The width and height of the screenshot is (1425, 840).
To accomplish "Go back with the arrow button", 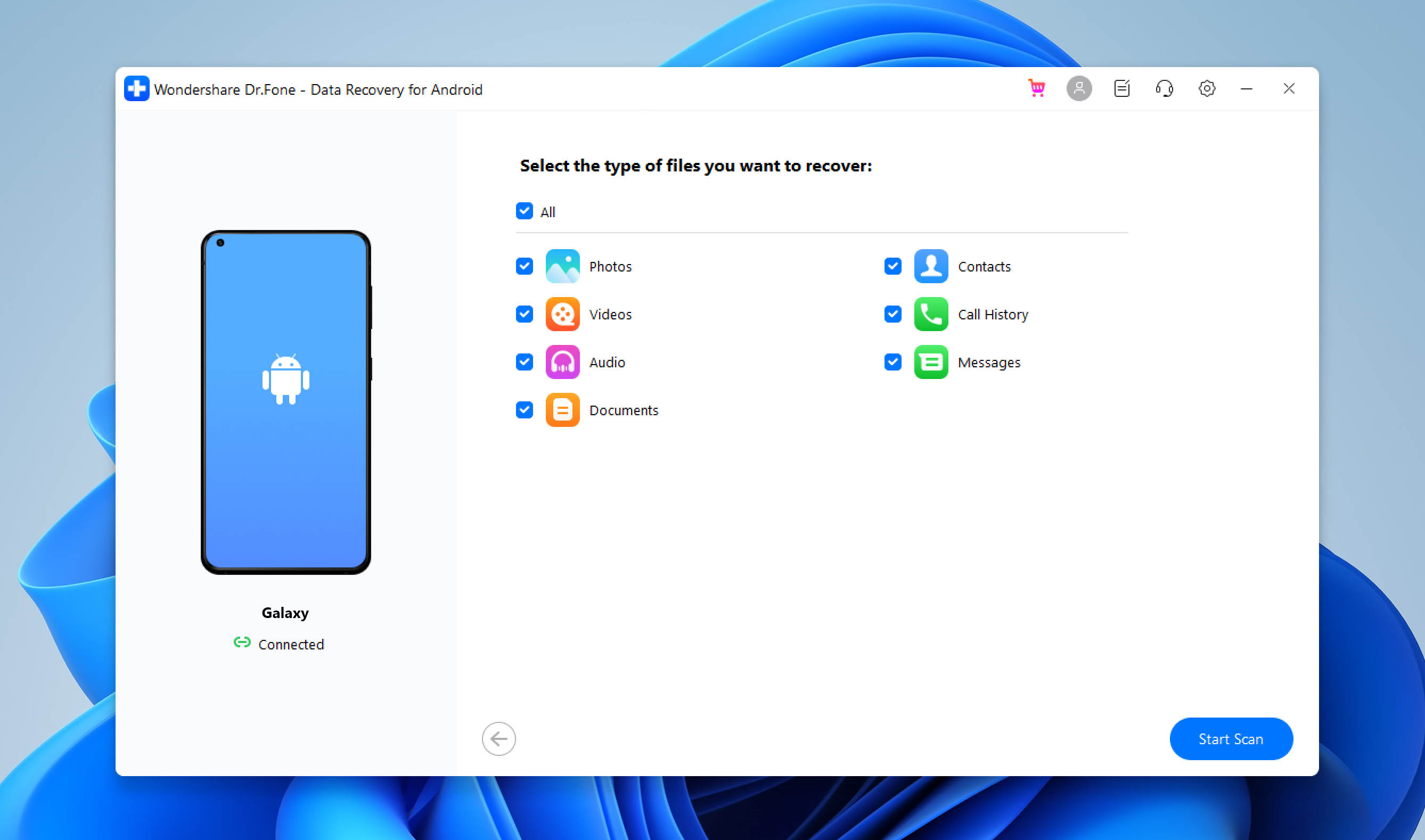I will click(499, 739).
